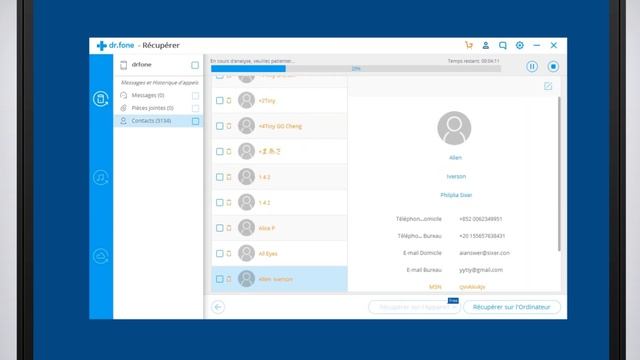Click the MSN field label

click(435, 287)
